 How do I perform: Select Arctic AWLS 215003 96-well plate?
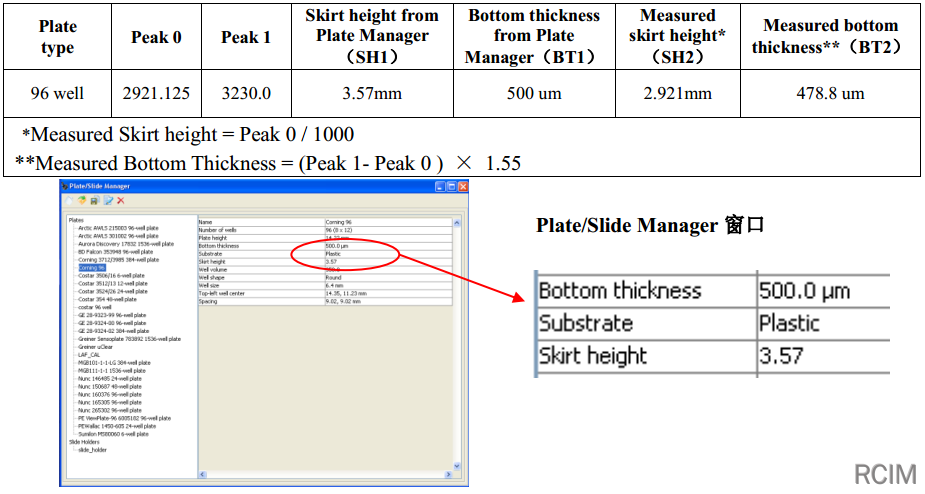click(x=116, y=228)
